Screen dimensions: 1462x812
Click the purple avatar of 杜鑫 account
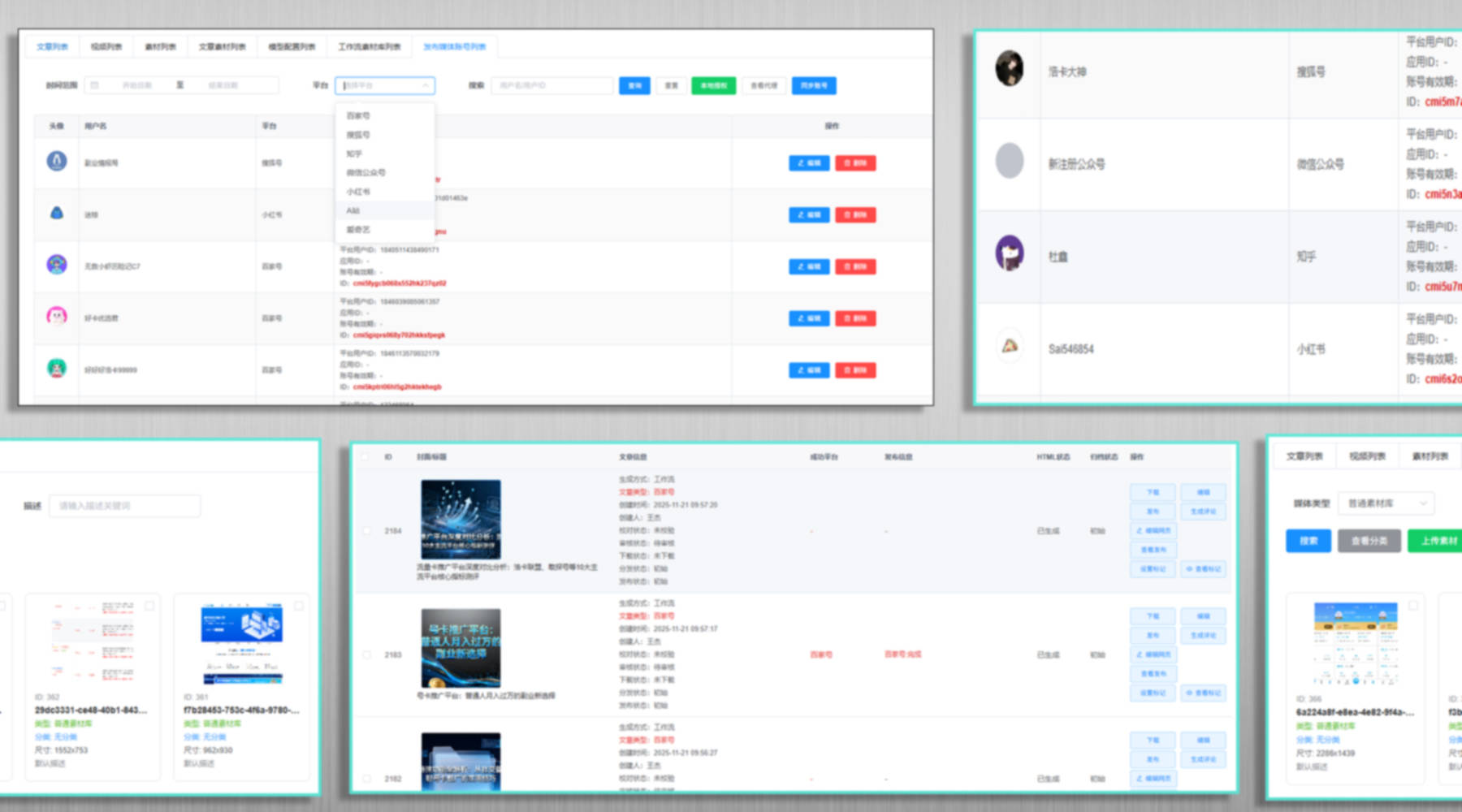tap(1010, 253)
